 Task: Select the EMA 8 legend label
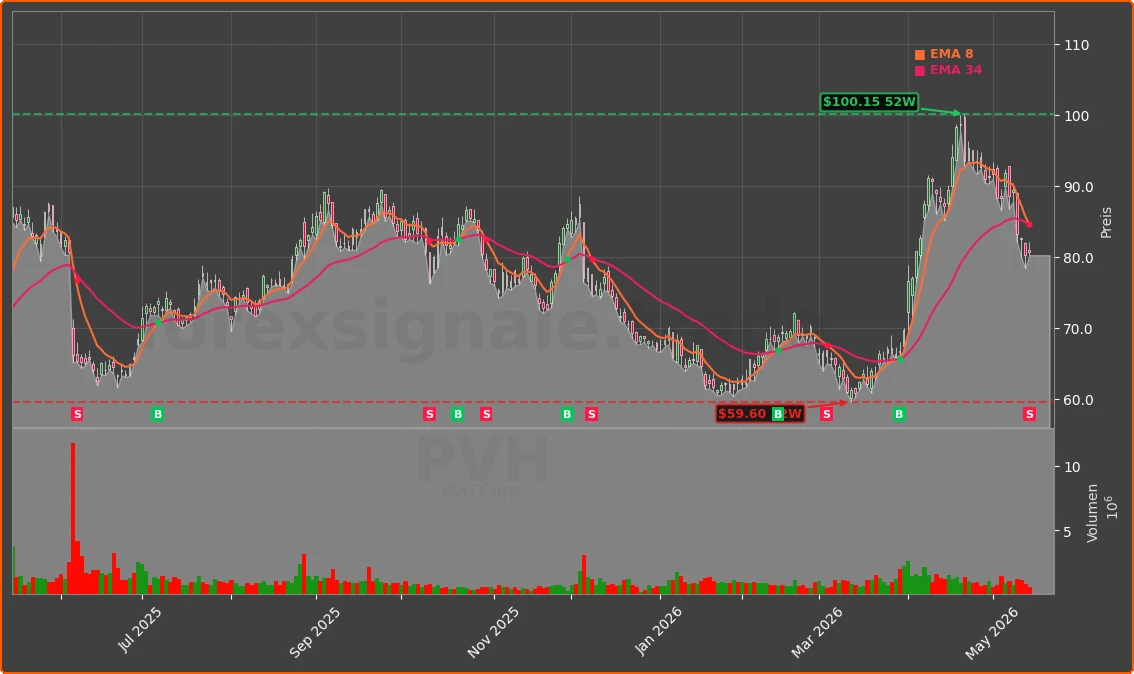coord(951,54)
